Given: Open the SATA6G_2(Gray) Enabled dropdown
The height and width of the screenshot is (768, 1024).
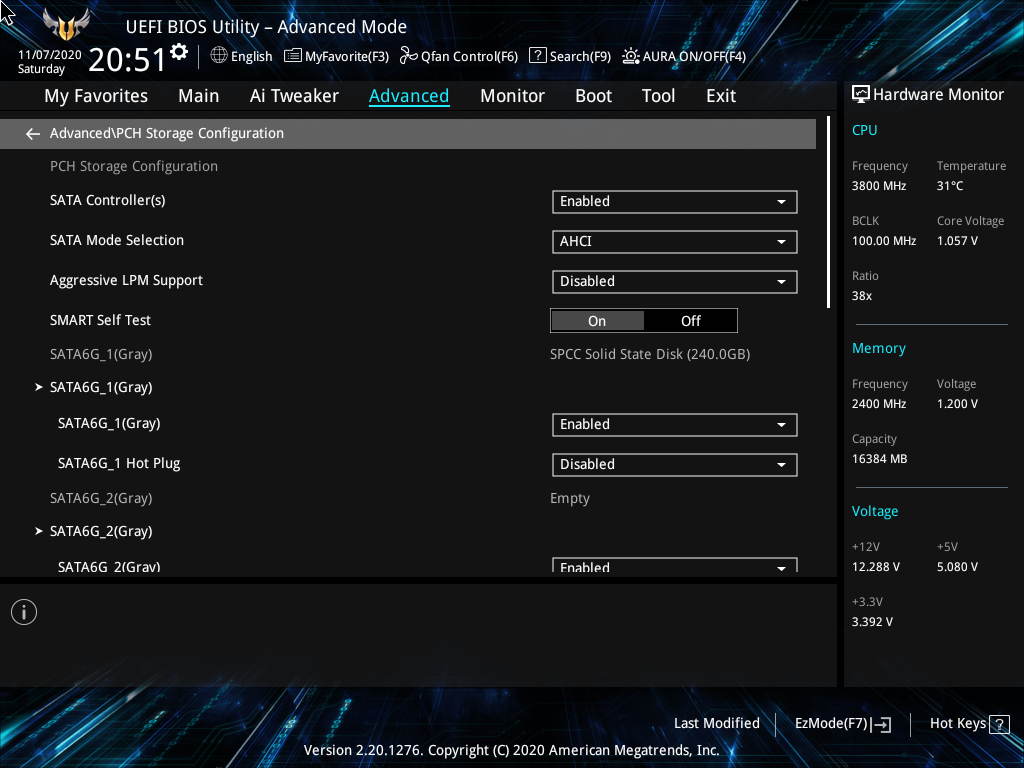Looking at the screenshot, I should pos(675,565).
